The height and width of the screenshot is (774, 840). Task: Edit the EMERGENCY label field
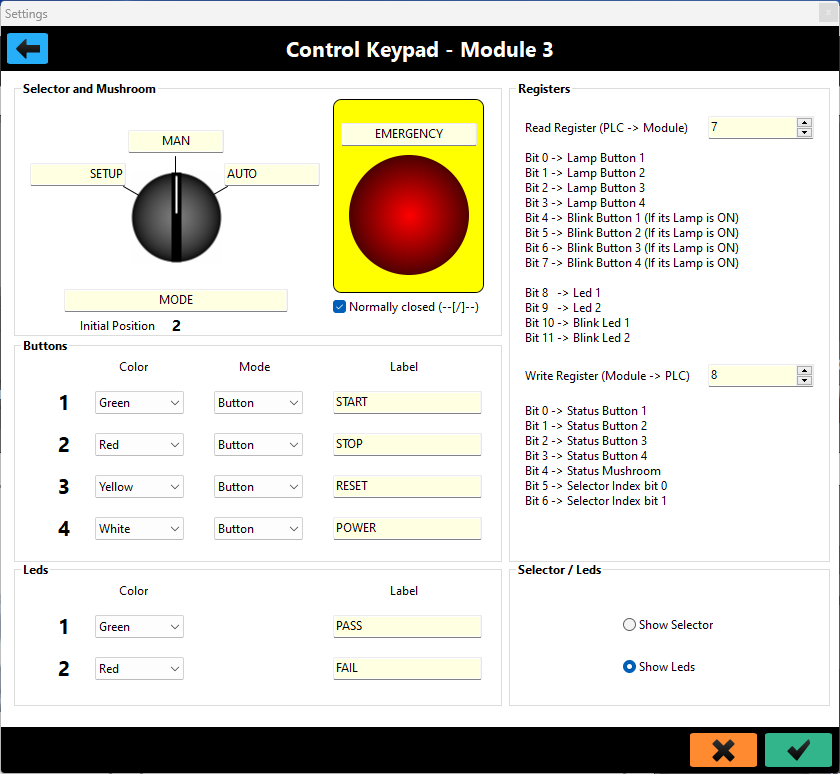[x=409, y=134]
